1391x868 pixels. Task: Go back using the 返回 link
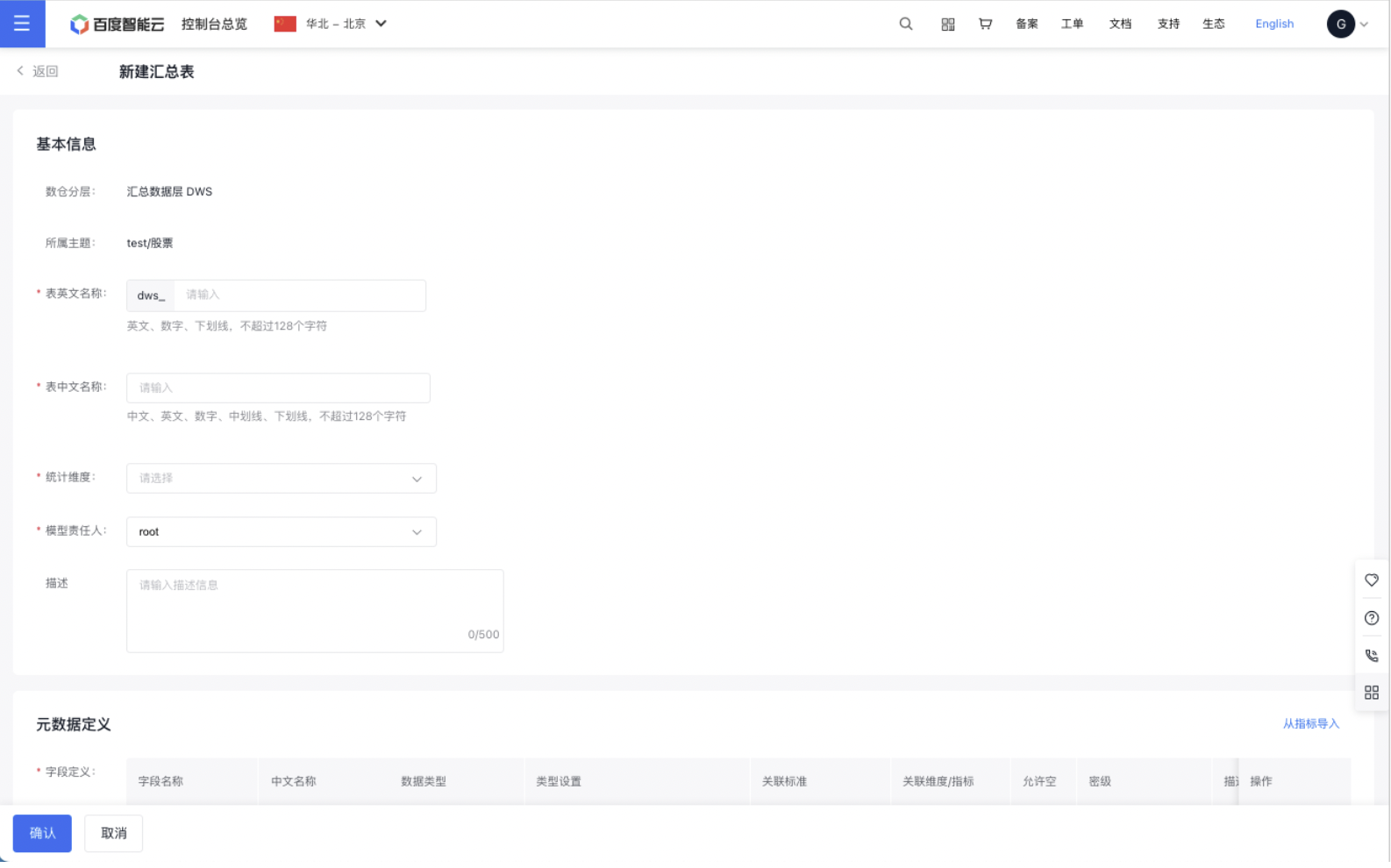(38, 71)
